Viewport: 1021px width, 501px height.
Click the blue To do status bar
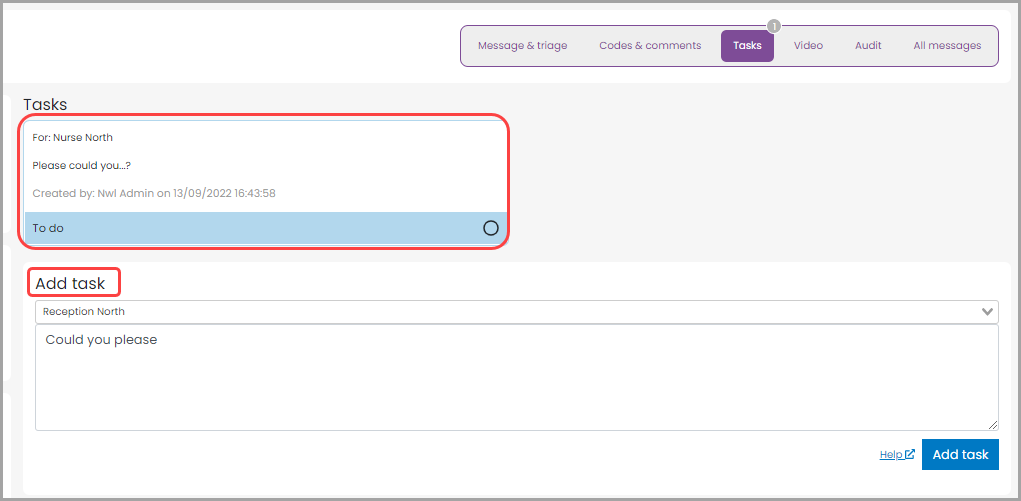tap(250, 228)
